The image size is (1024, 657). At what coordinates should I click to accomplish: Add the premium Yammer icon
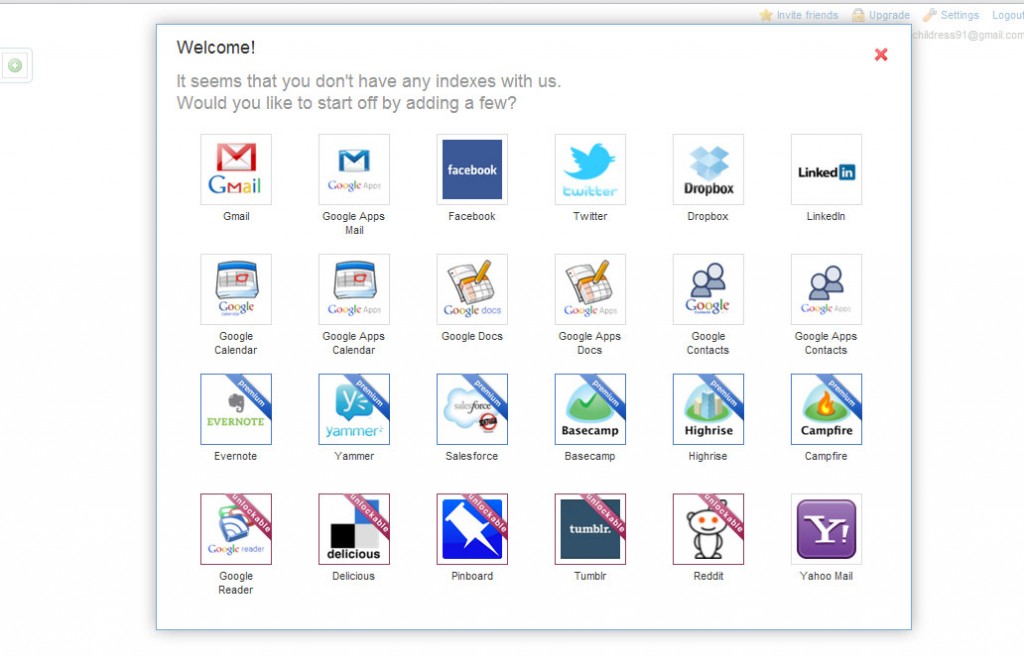[x=354, y=409]
